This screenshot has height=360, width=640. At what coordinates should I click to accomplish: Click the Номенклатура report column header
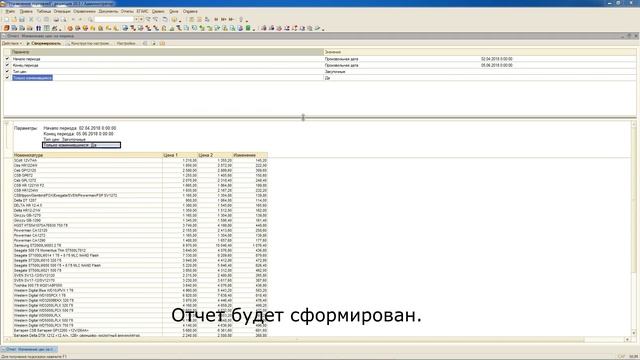88,155
